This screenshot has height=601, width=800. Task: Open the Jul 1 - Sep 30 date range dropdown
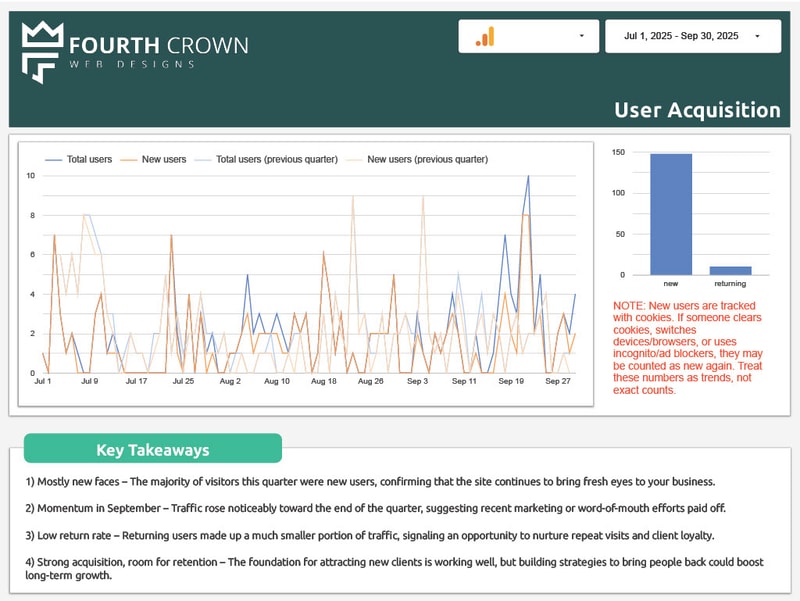click(x=695, y=36)
